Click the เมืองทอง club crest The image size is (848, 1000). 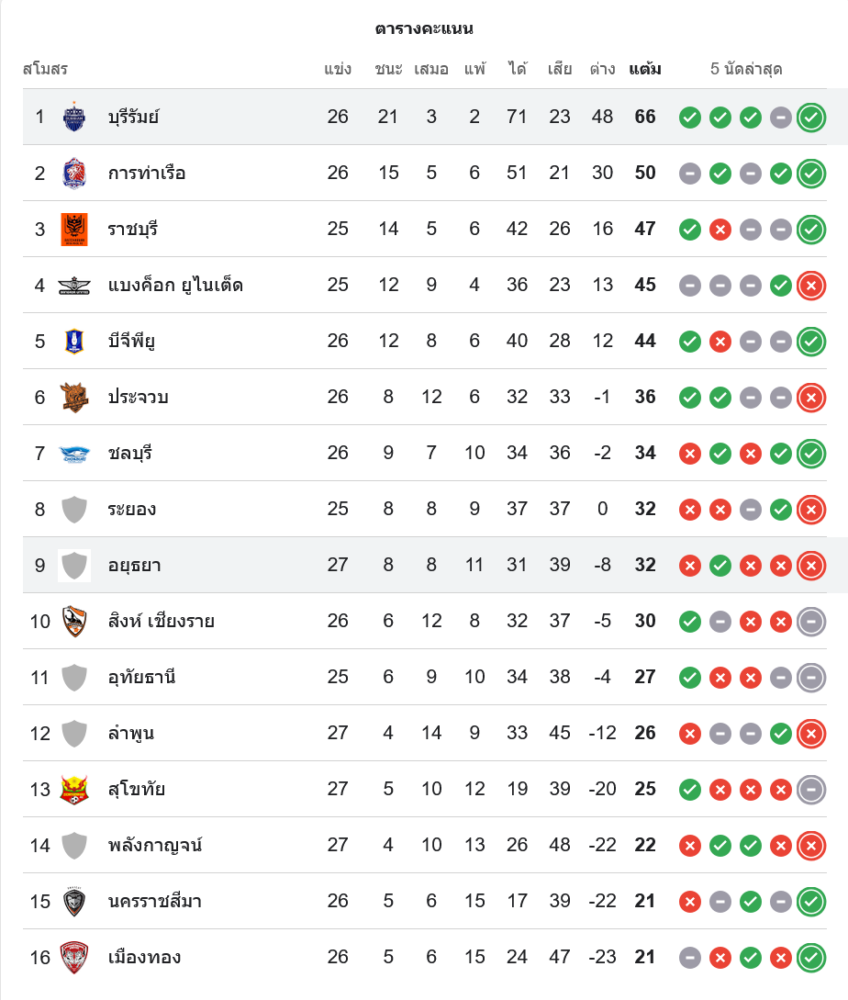click(74, 957)
